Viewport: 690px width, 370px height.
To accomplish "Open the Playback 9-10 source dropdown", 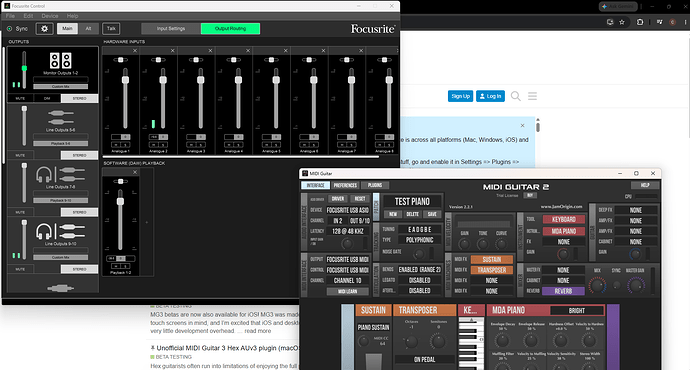I will [61, 200].
